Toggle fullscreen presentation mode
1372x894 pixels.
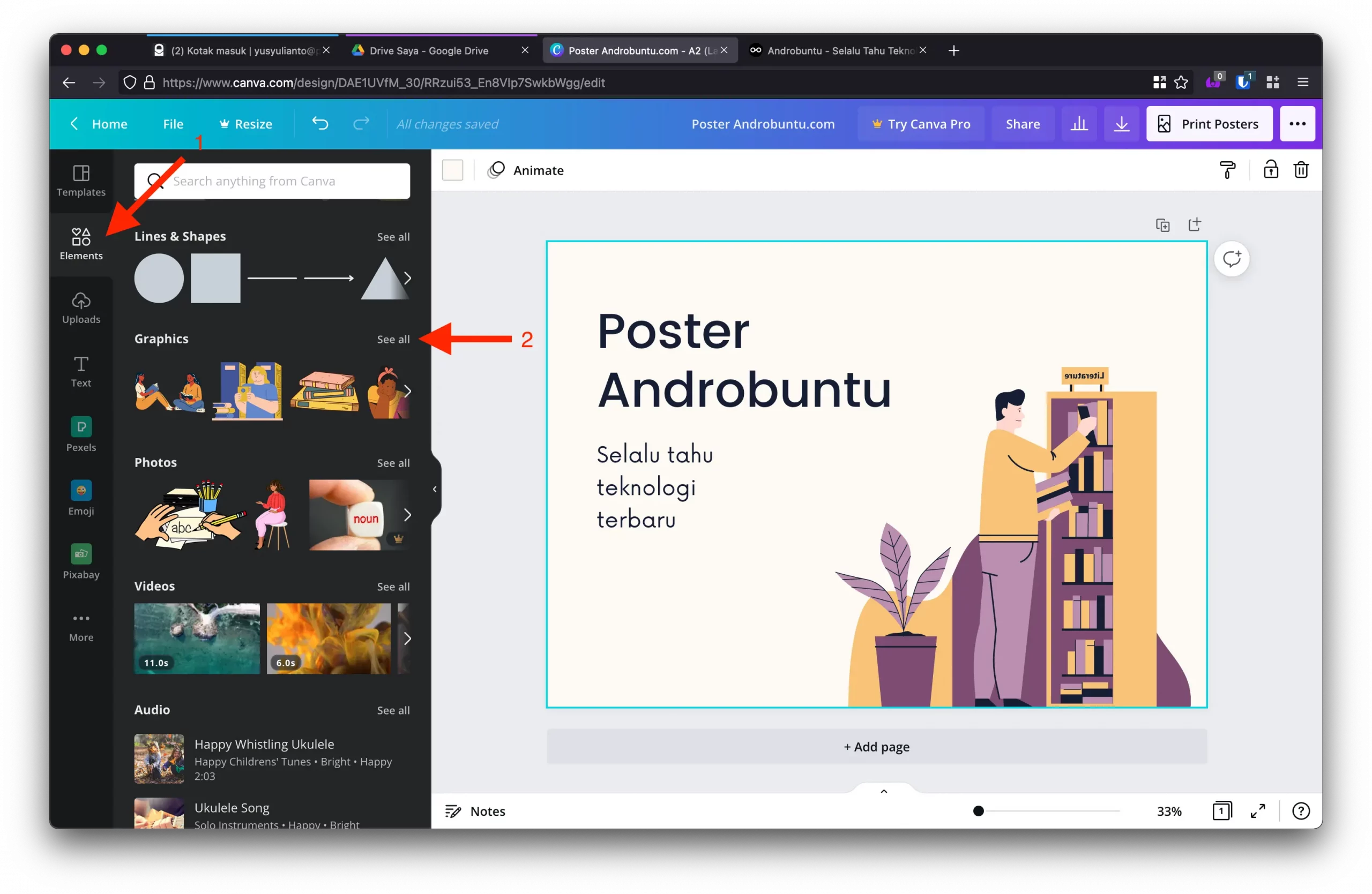click(x=1257, y=811)
